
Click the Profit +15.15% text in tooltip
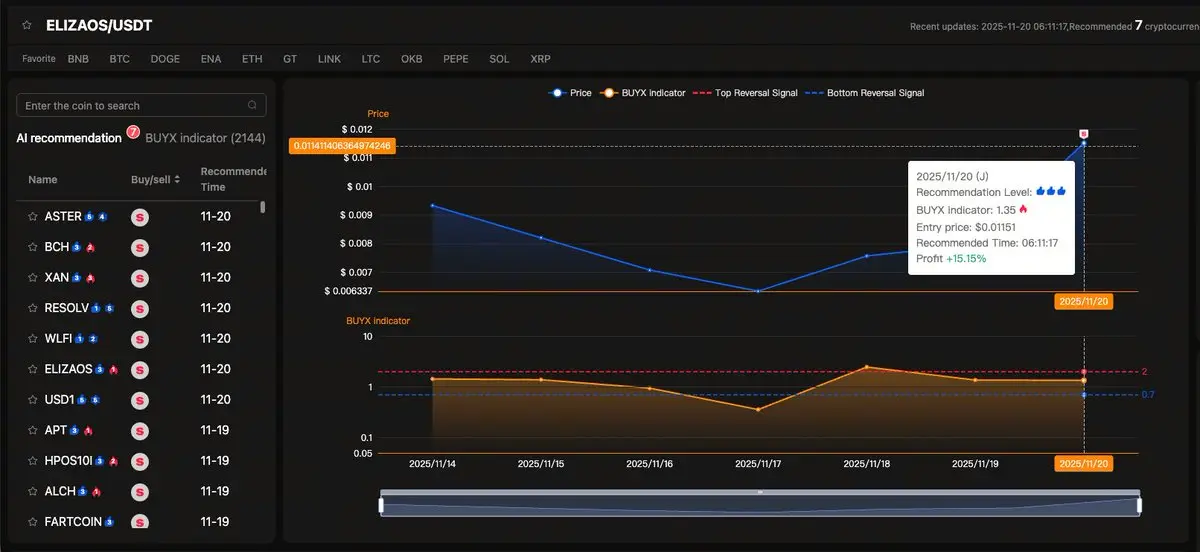pyautogui.click(x=951, y=258)
